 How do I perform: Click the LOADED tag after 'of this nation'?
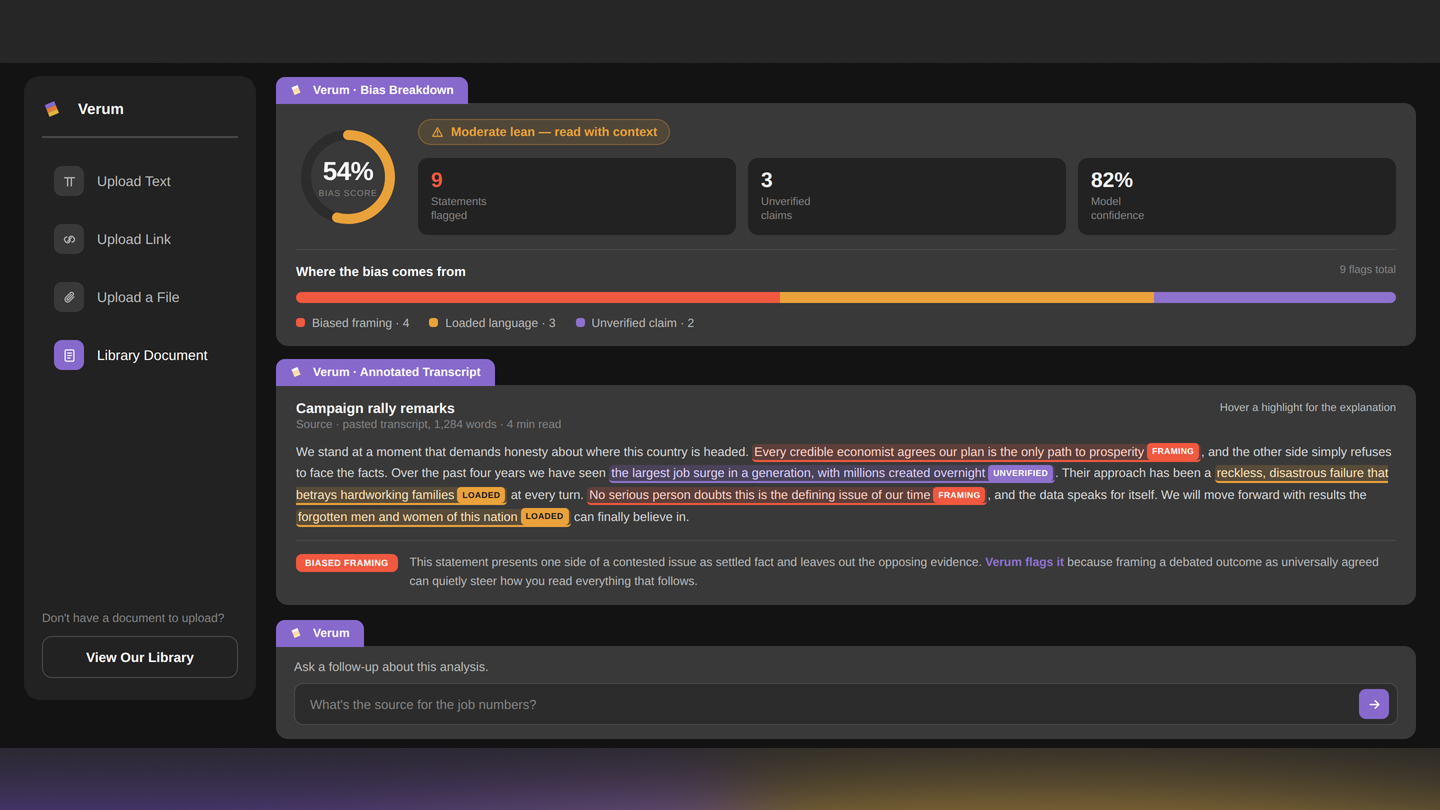544,517
